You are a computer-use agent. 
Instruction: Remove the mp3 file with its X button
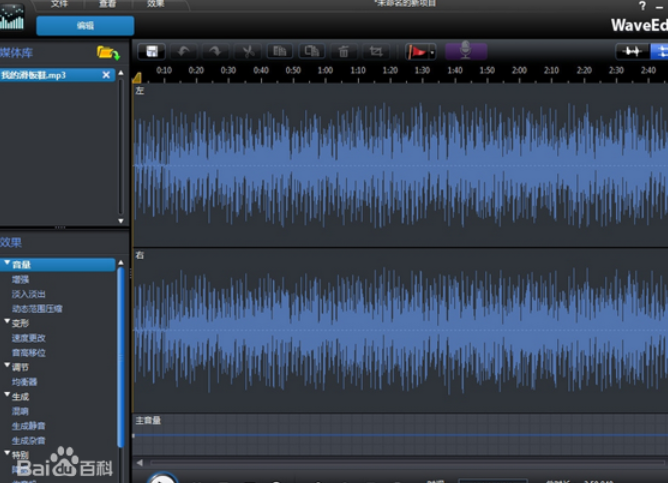106,75
